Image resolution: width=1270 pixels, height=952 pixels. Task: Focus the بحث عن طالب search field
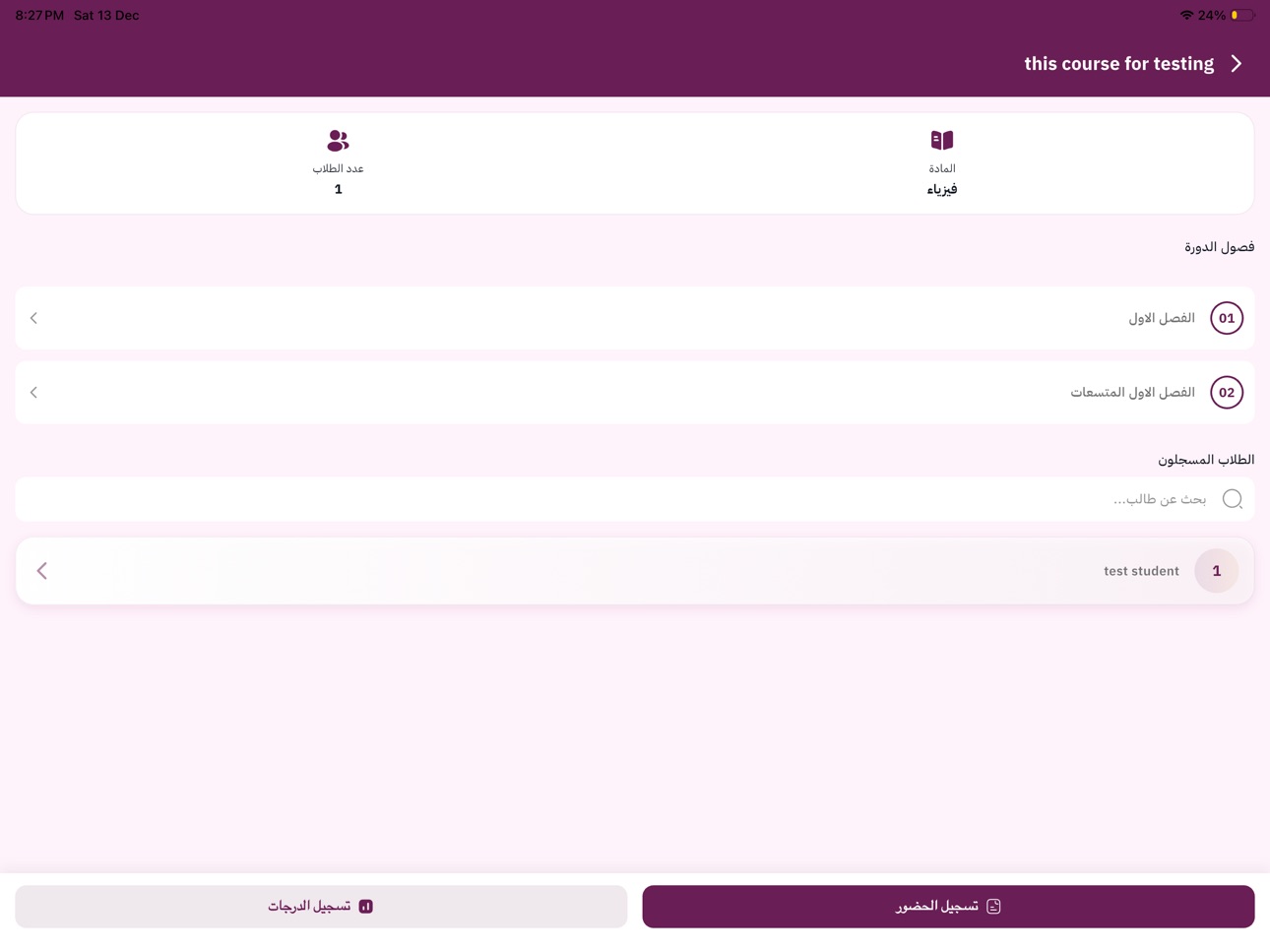click(635, 499)
